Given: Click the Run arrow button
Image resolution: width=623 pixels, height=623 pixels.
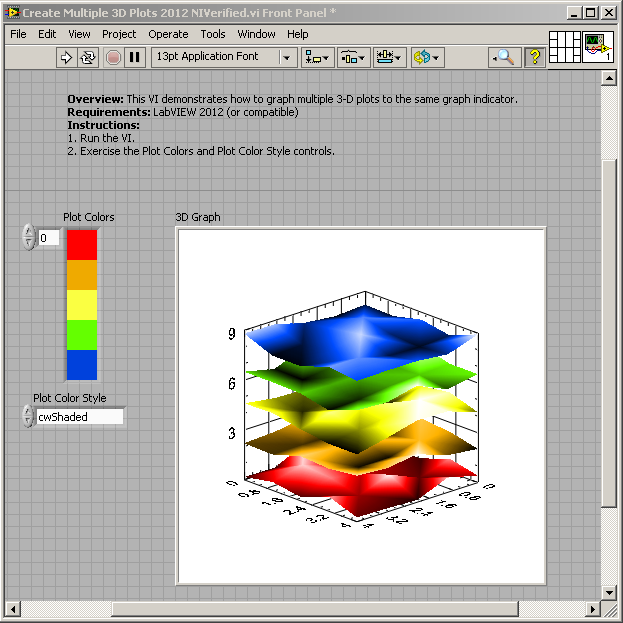Looking at the screenshot, I should pyautogui.click(x=67, y=57).
